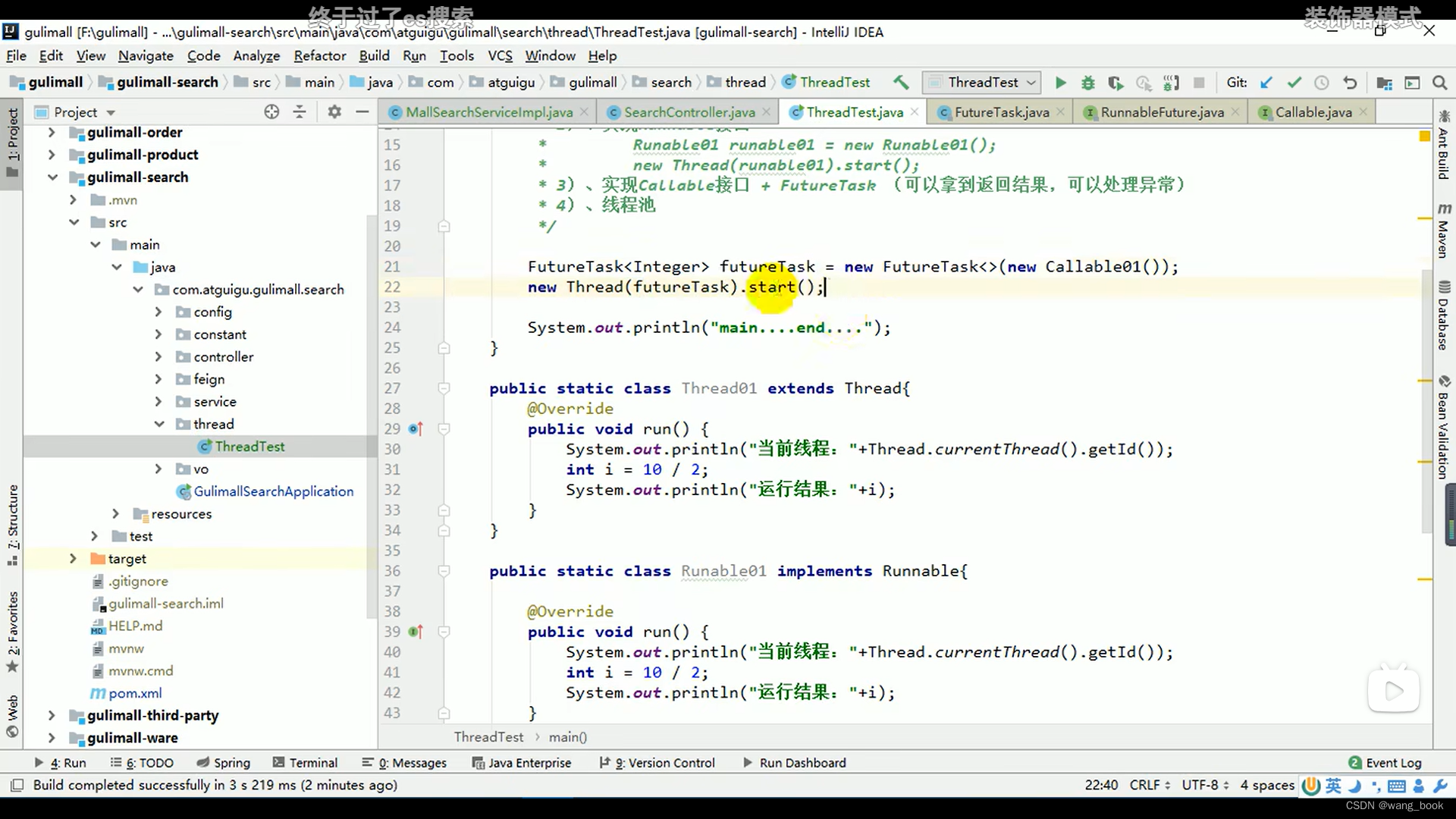Screen dimensions: 1456x819
Task: Open the VCS menu
Action: point(500,55)
